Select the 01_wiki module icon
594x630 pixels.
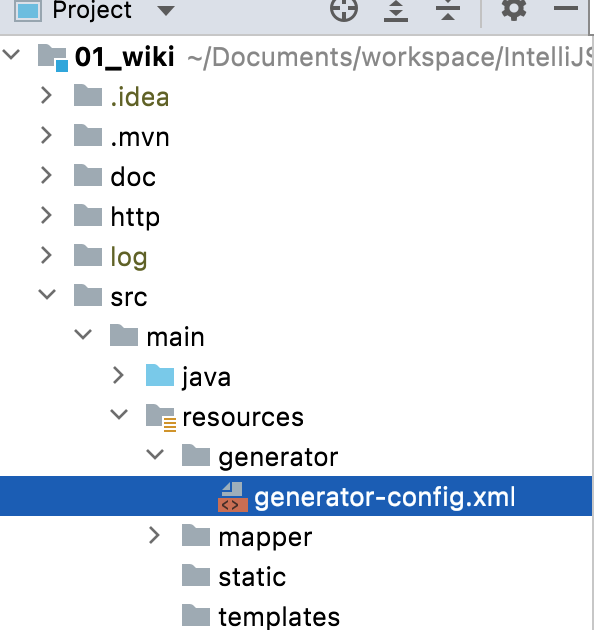tap(53, 57)
